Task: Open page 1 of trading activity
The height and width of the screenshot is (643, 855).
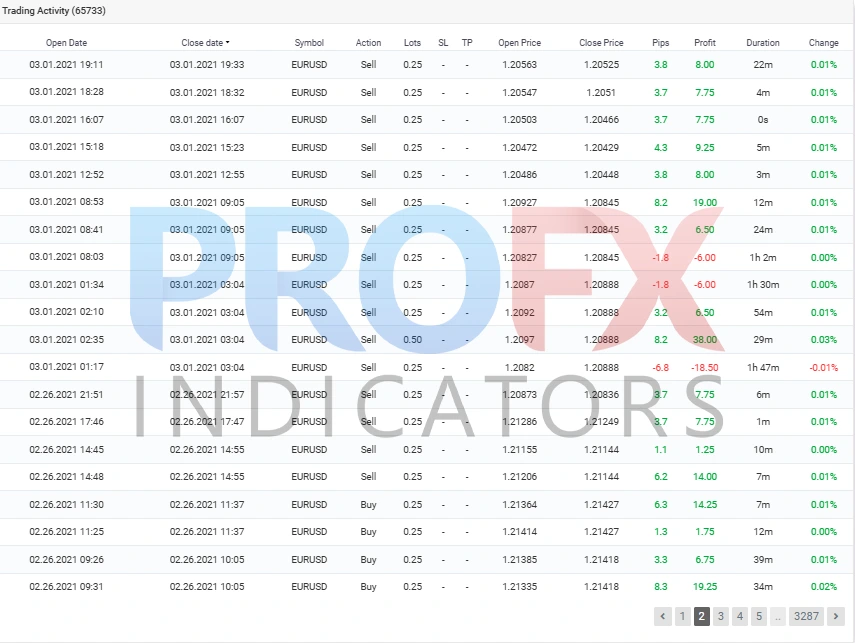Action: (x=682, y=616)
